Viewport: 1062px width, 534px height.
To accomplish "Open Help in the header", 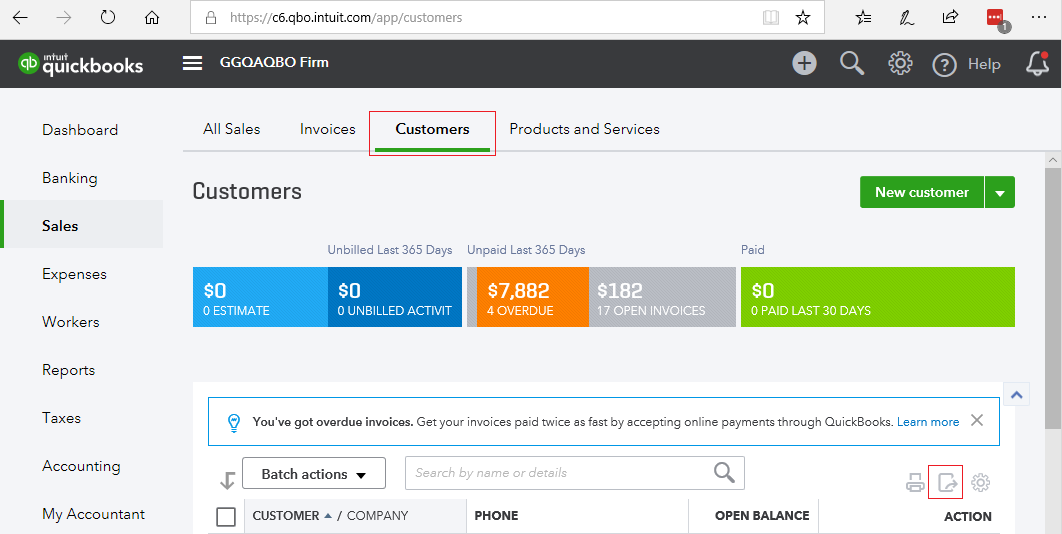I will click(967, 64).
